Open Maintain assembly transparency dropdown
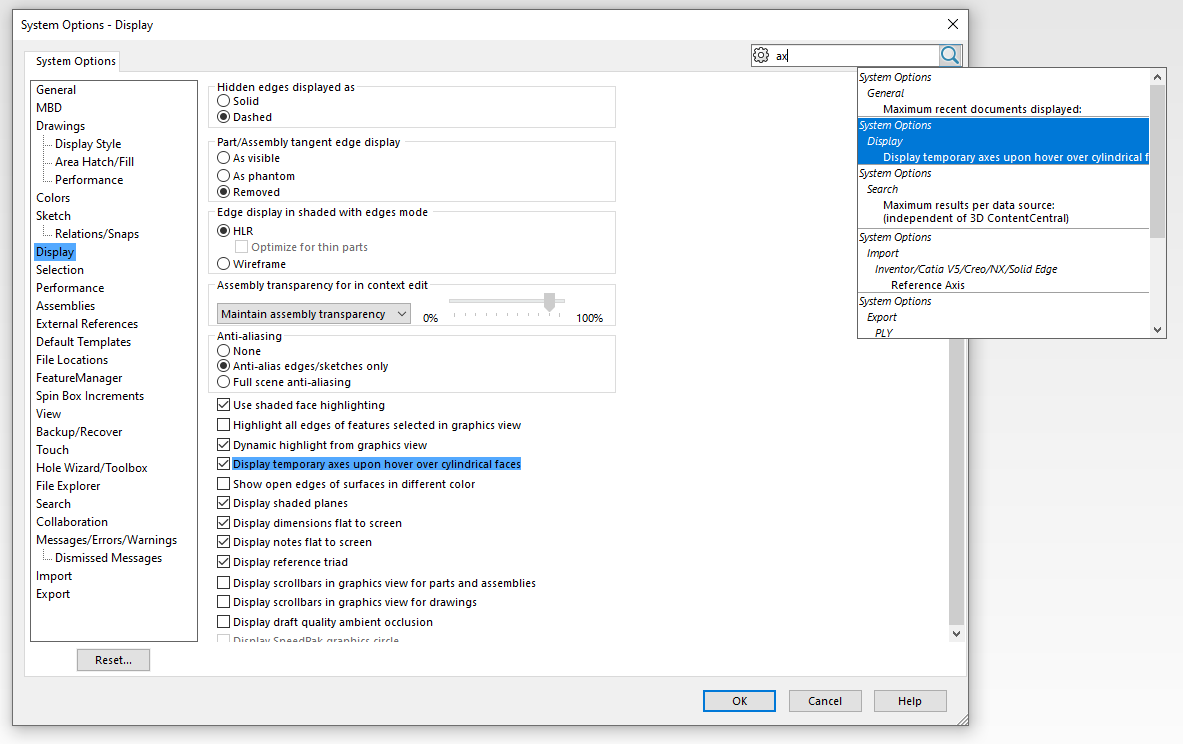Image resolution: width=1183 pixels, height=744 pixels. click(314, 314)
